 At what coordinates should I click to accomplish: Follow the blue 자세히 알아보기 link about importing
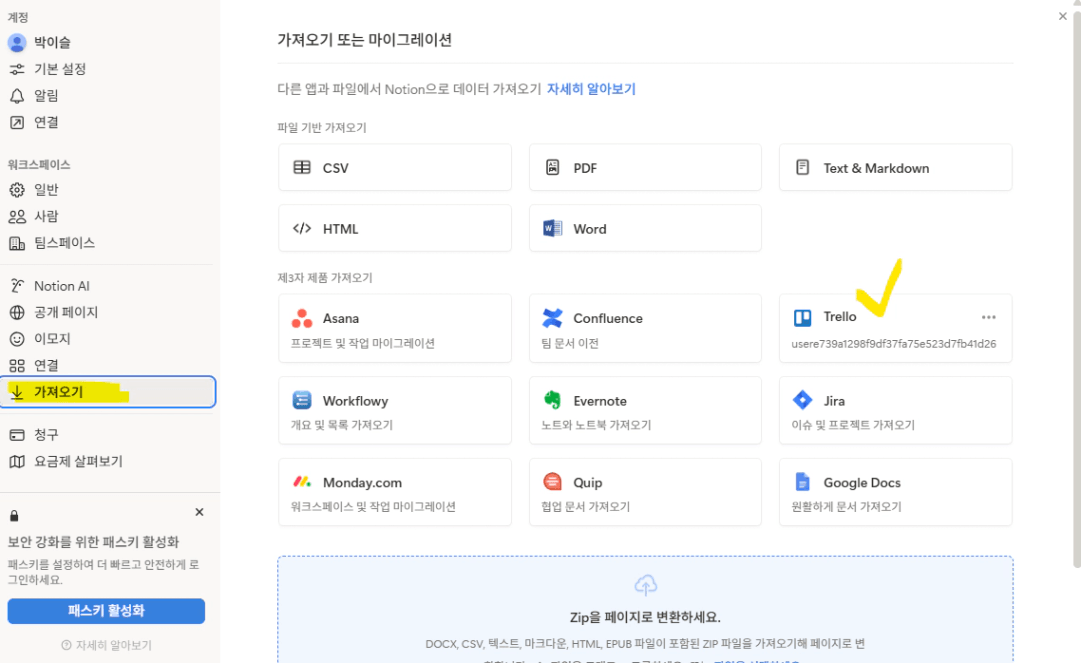tap(591, 89)
